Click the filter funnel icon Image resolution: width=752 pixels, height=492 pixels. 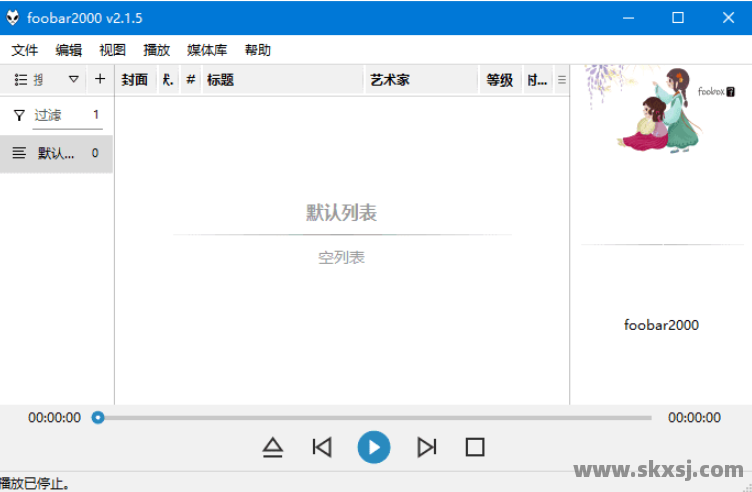19,116
